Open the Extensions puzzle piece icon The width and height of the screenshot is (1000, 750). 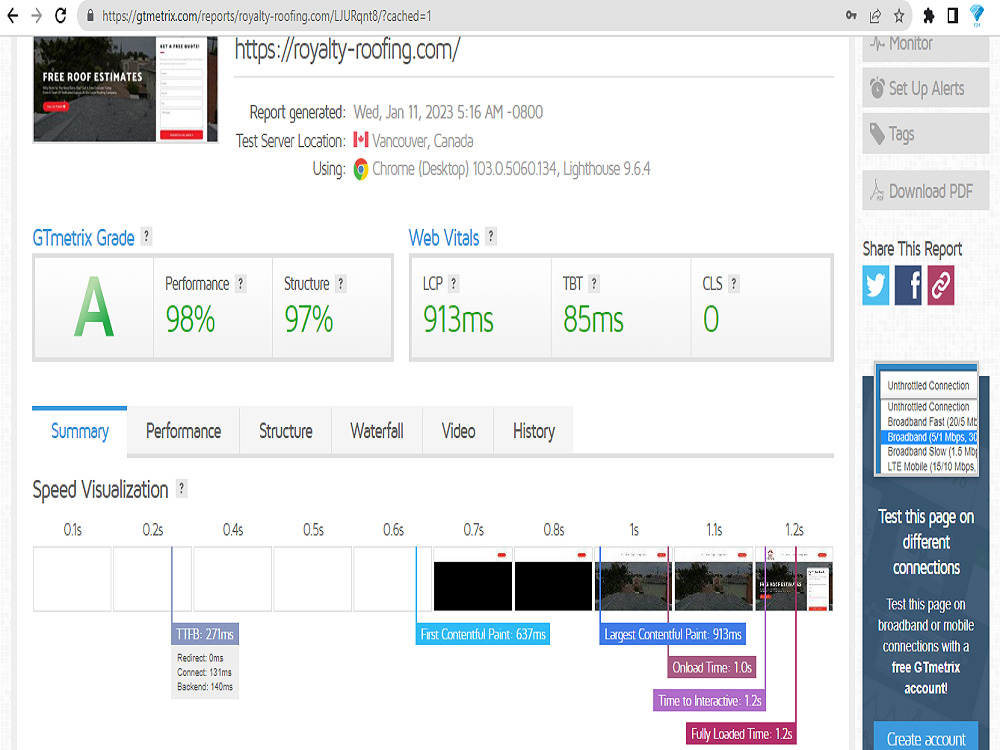click(929, 16)
